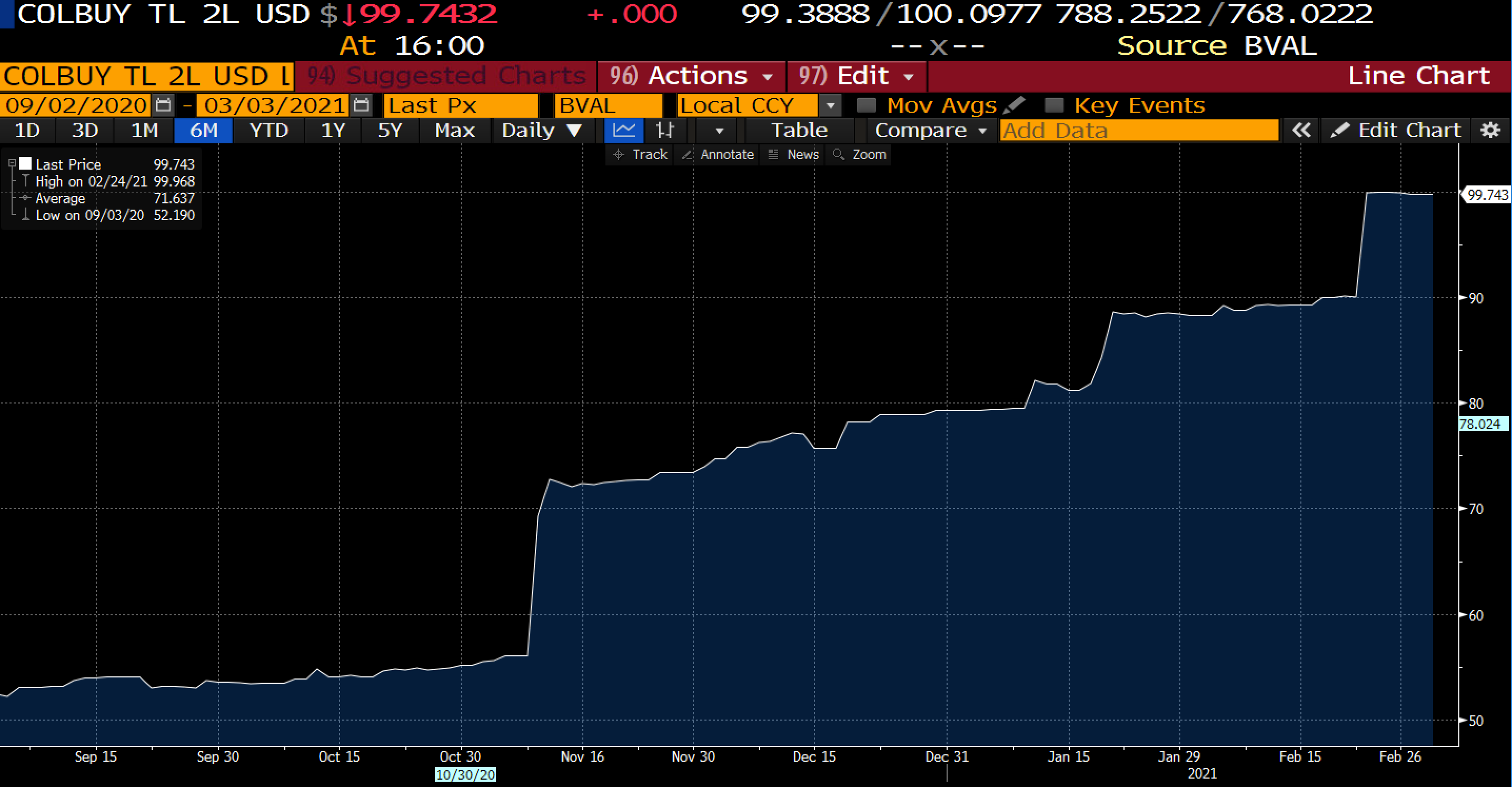1512x787 pixels.
Task: Open the Daily periodicity dropdown
Action: (x=541, y=131)
